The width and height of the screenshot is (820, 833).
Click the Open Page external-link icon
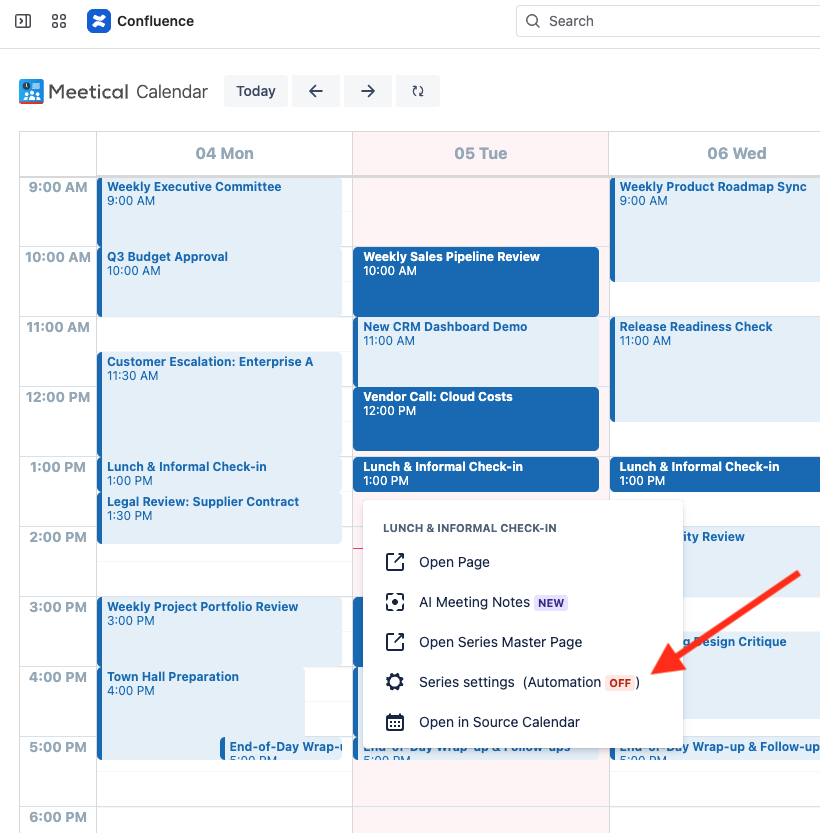[395, 562]
